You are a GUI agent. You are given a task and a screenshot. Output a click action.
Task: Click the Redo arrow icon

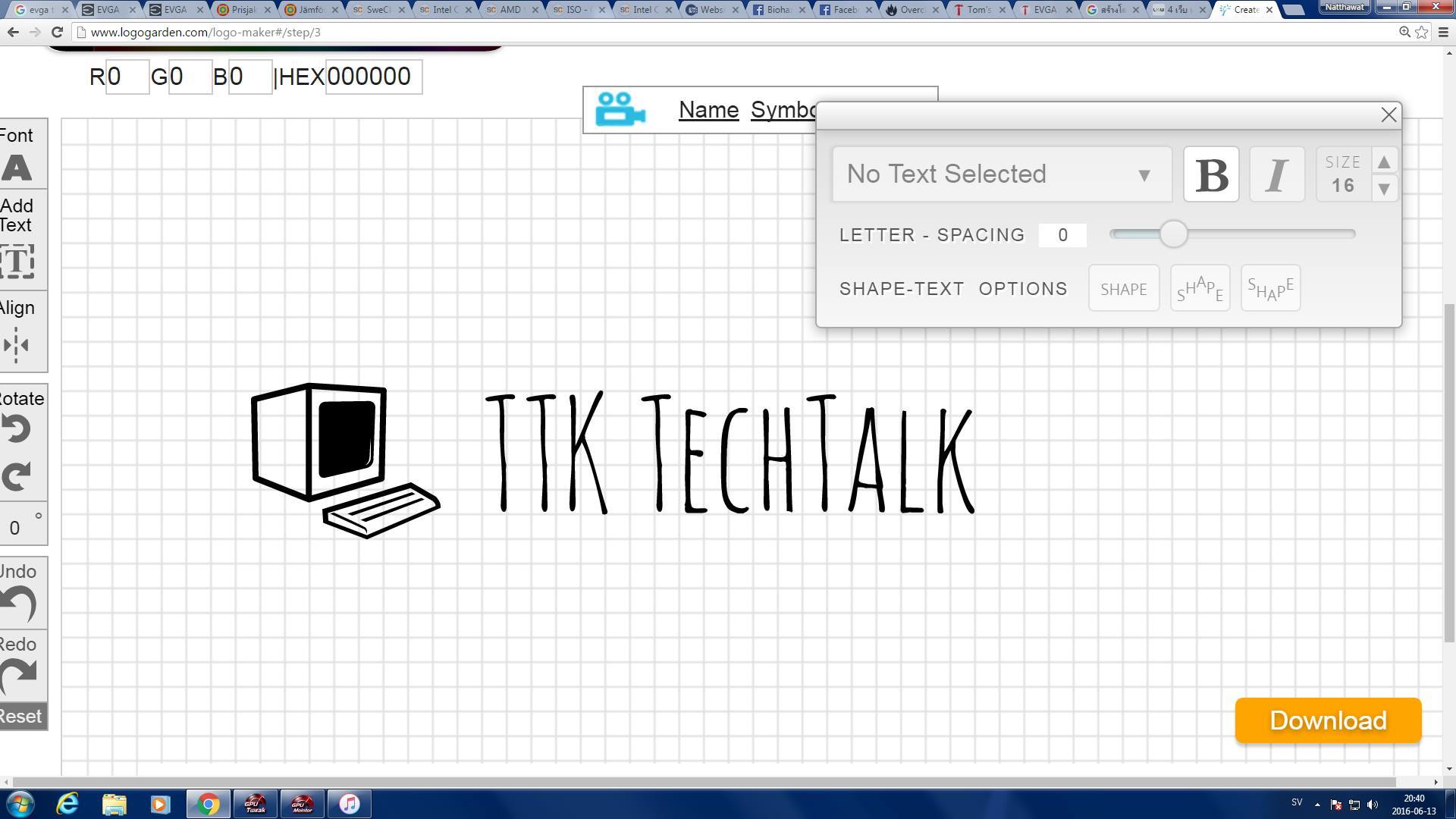pyautogui.click(x=18, y=676)
